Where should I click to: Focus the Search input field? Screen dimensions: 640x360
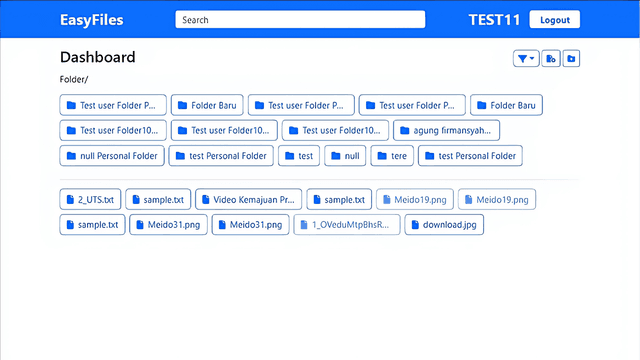300,20
